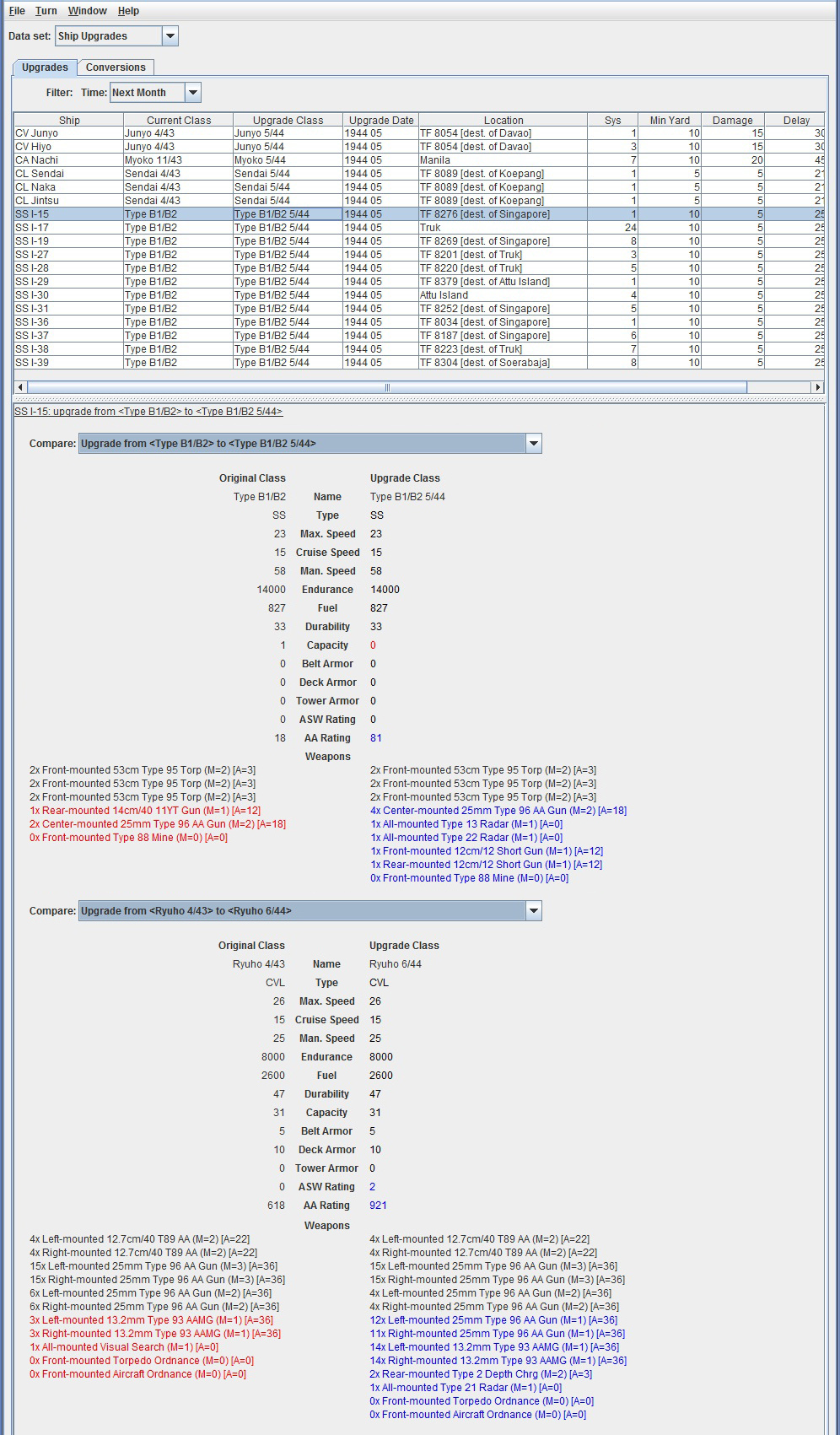Click the Damage column header
This screenshot has height=1435, width=840.
[x=733, y=120]
